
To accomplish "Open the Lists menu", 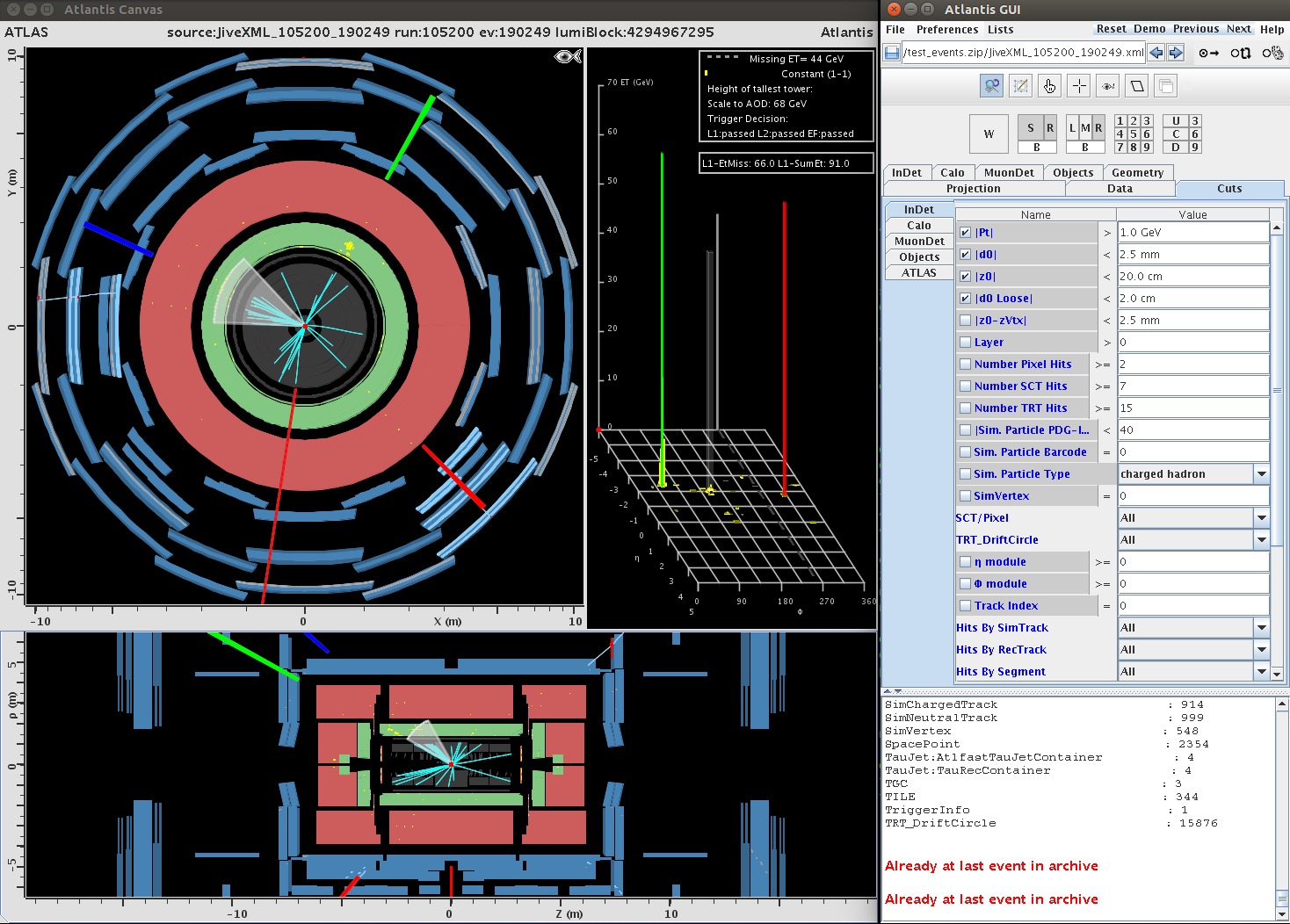I will tap(1001, 30).
